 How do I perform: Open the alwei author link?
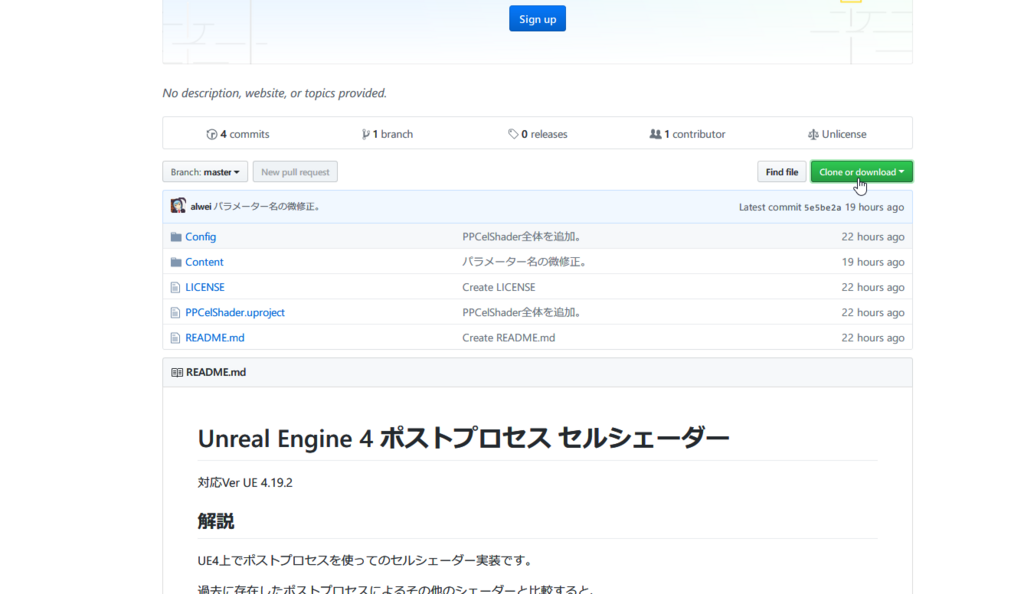click(x=200, y=206)
